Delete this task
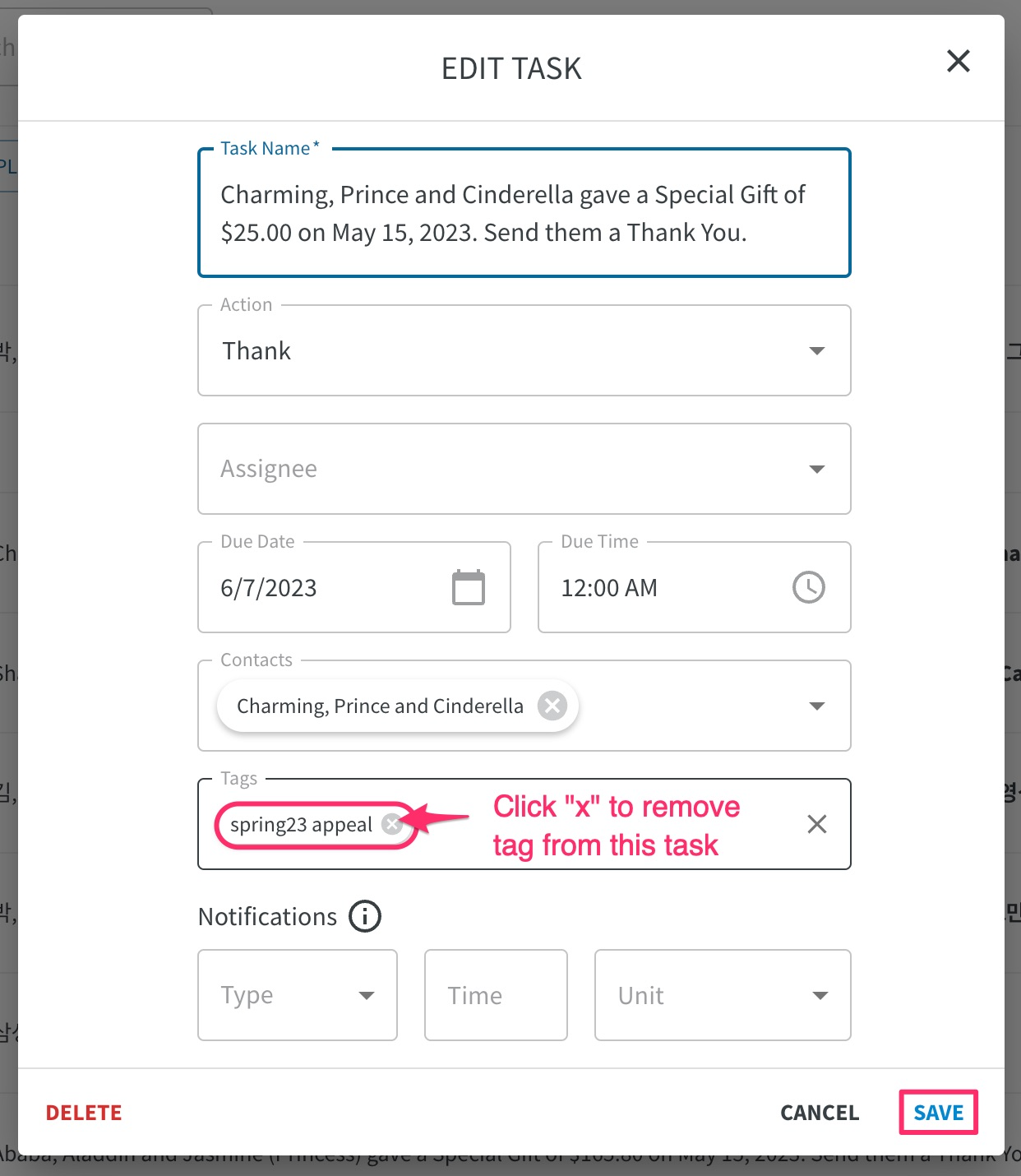Screen dimensions: 1021x1176 84,1113
